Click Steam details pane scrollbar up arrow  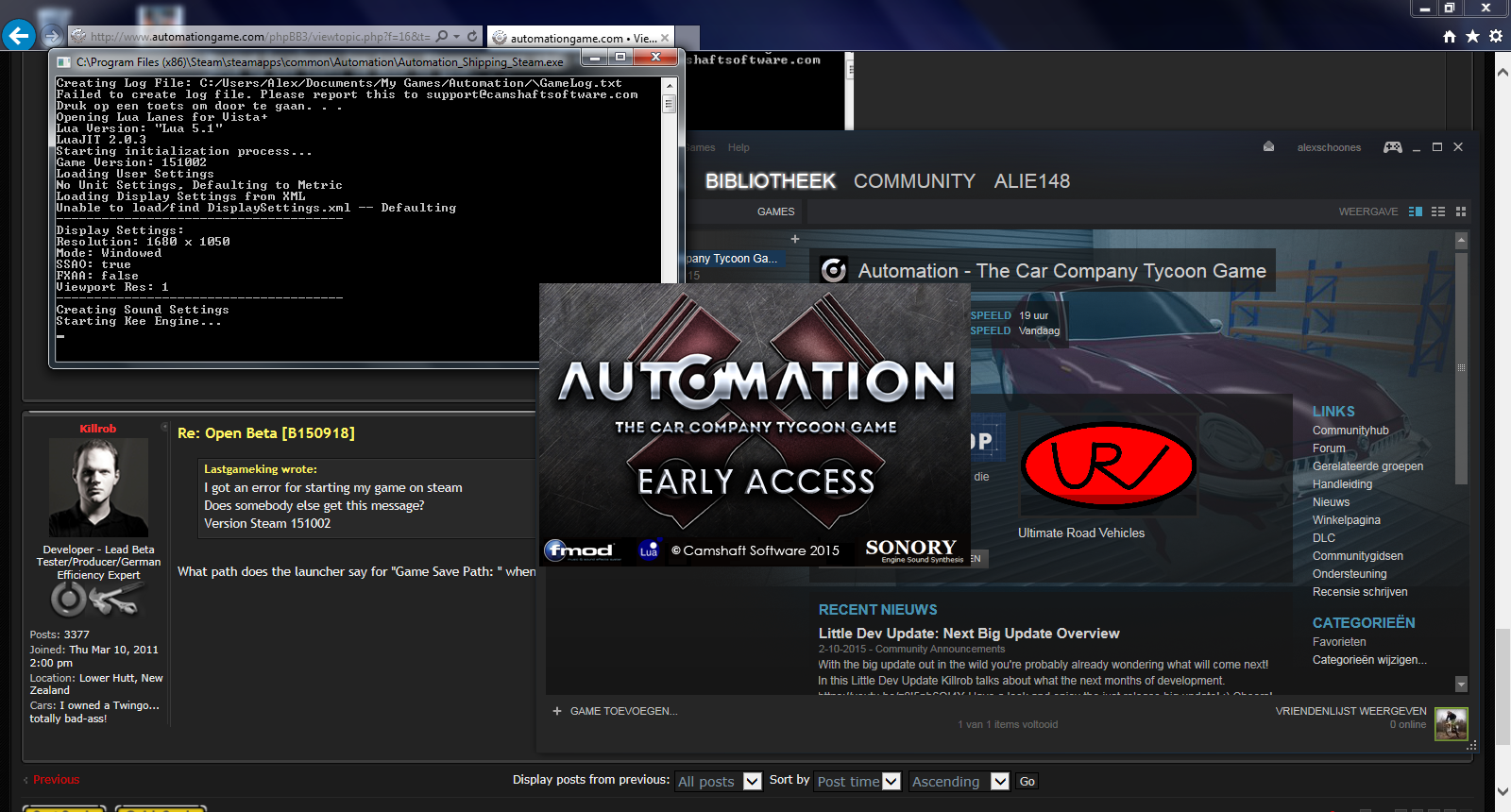tap(1461, 241)
